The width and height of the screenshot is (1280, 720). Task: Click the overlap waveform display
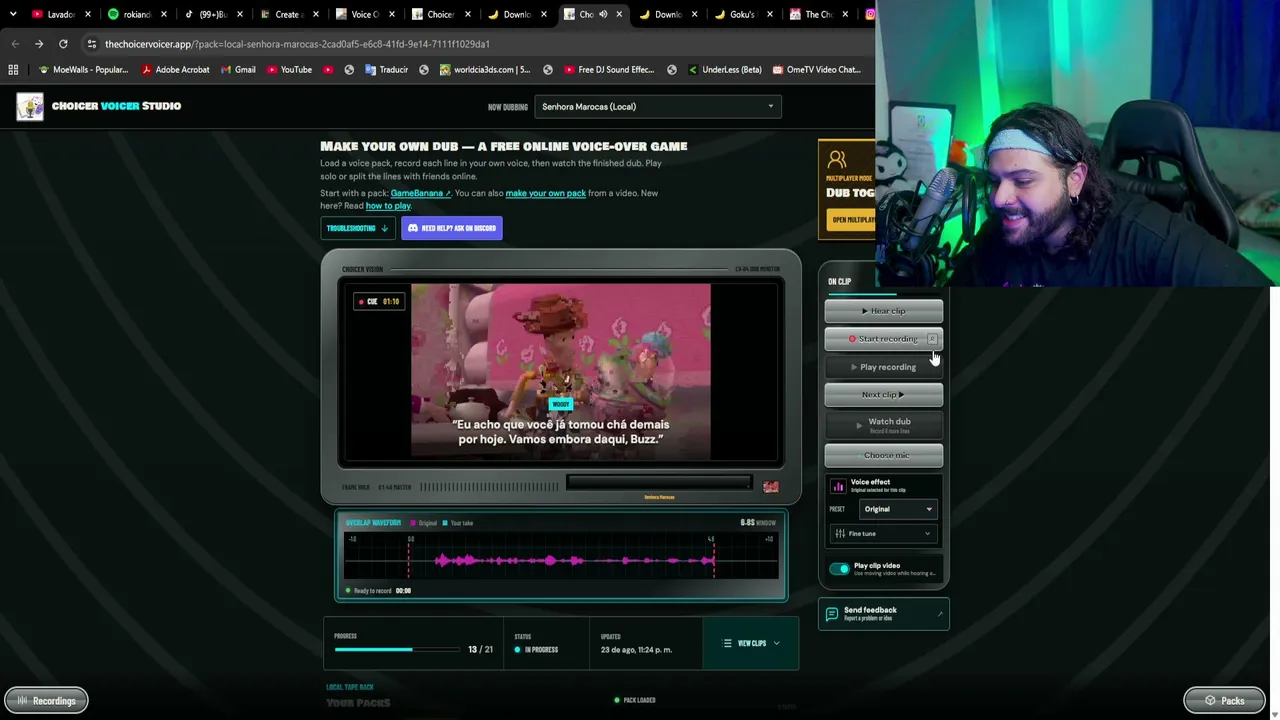[x=561, y=558]
